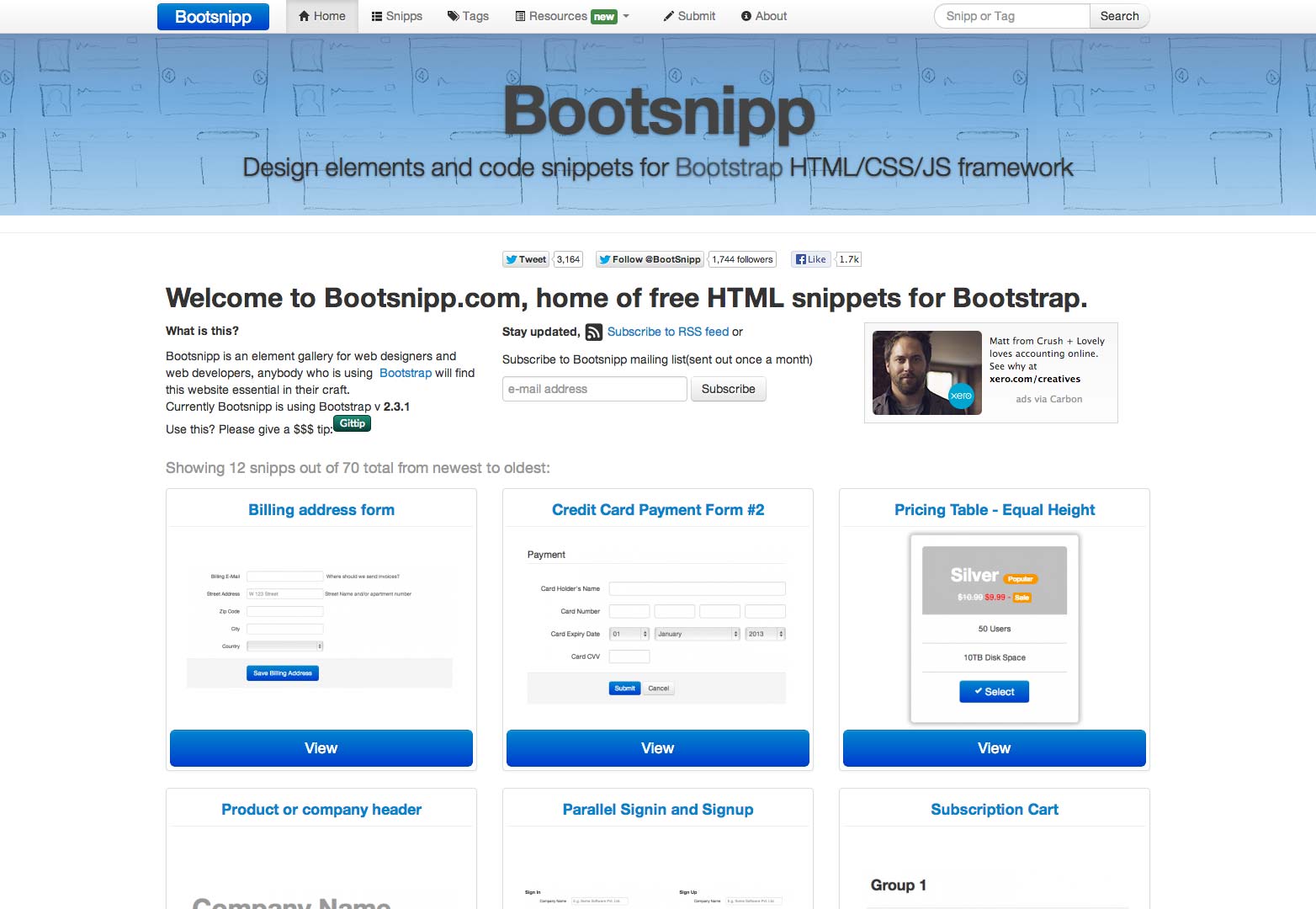This screenshot has height=909, width=1316.
Task: Click the pencil icon beside Submit
Action: coord(669,16)
